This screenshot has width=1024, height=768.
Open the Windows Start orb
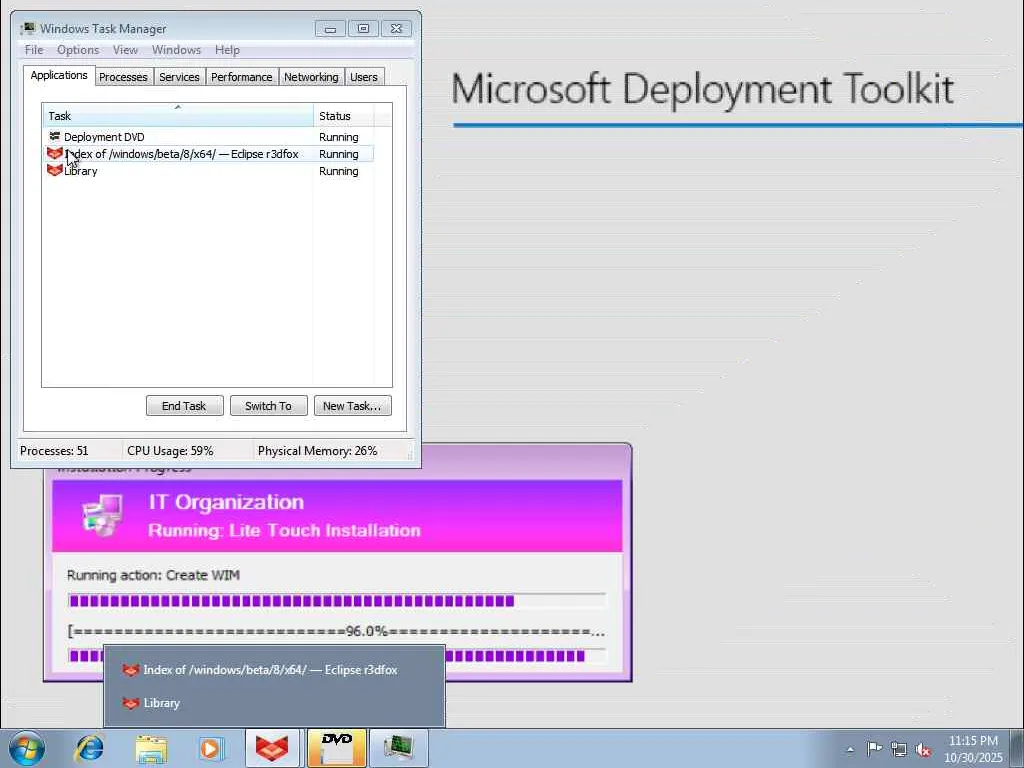click(26, 748)
